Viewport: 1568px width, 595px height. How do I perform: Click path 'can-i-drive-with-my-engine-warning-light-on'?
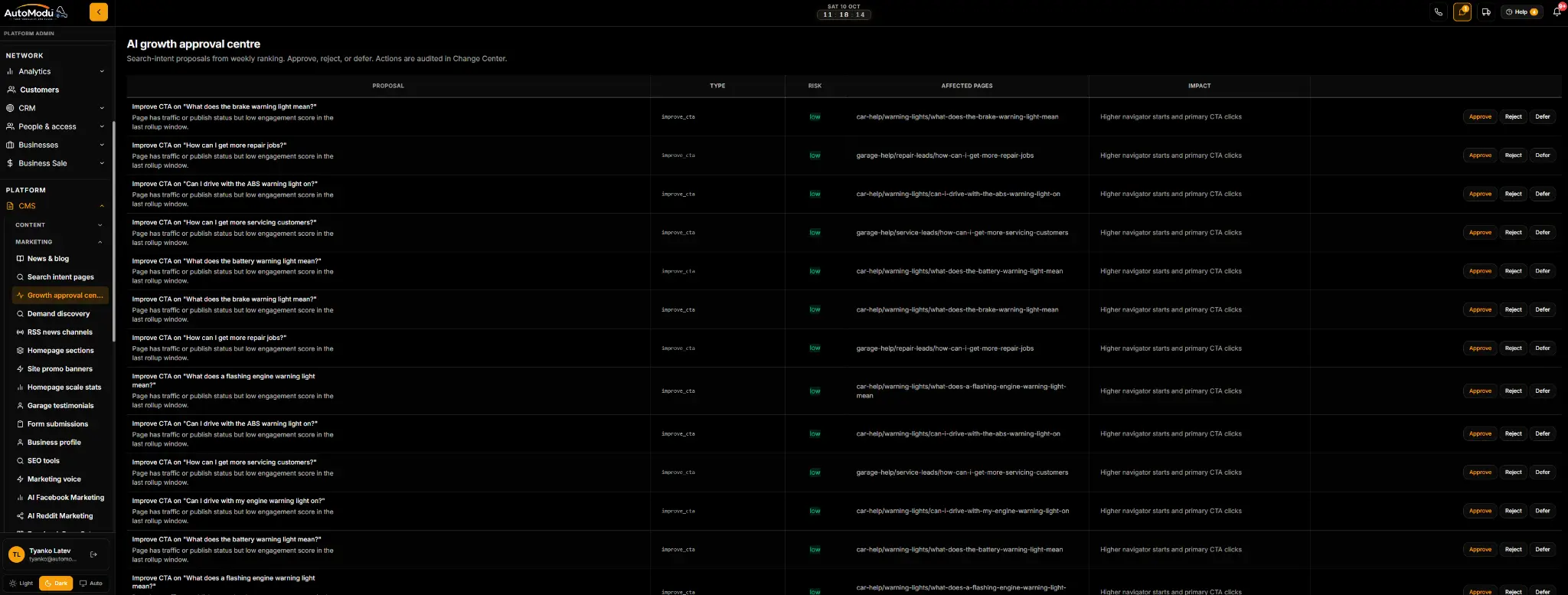[x=962, y=511]
